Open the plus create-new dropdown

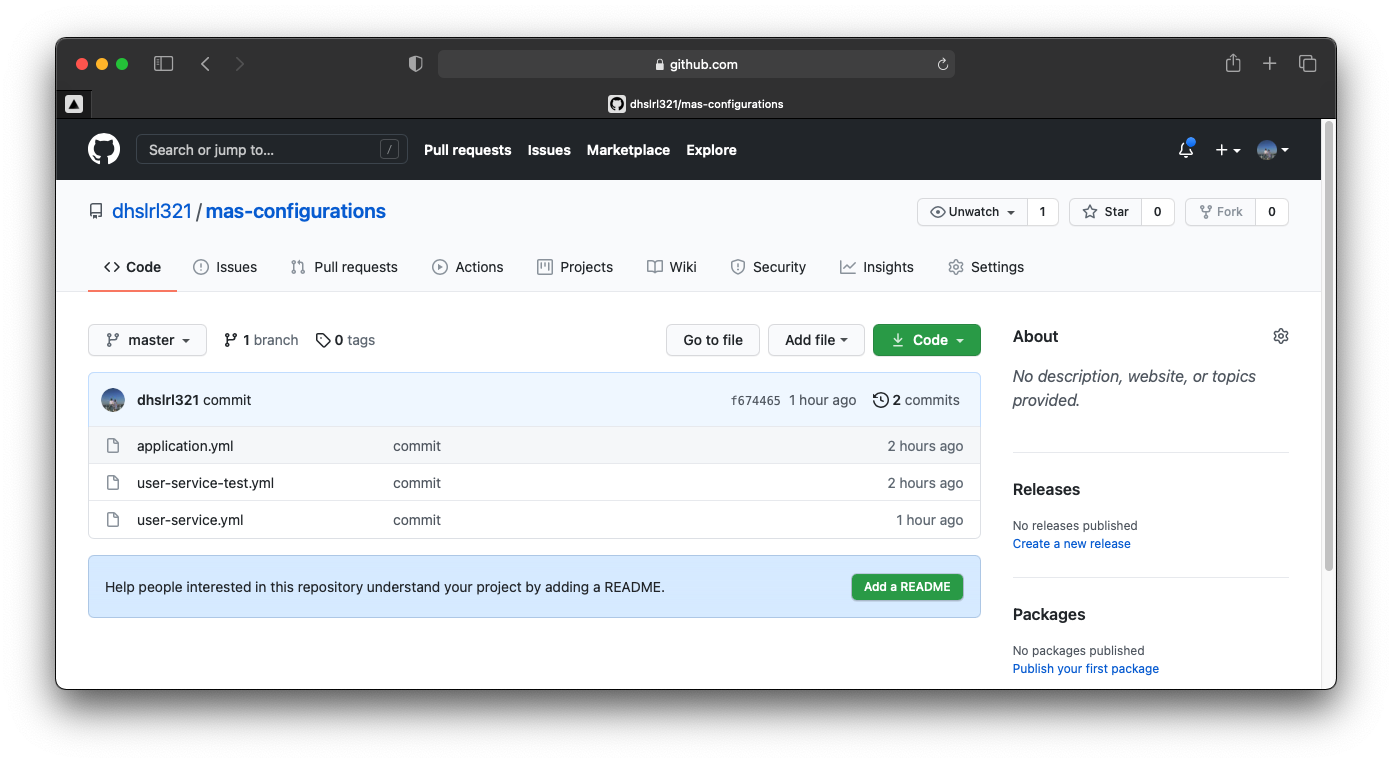(x=1228, y=150)
